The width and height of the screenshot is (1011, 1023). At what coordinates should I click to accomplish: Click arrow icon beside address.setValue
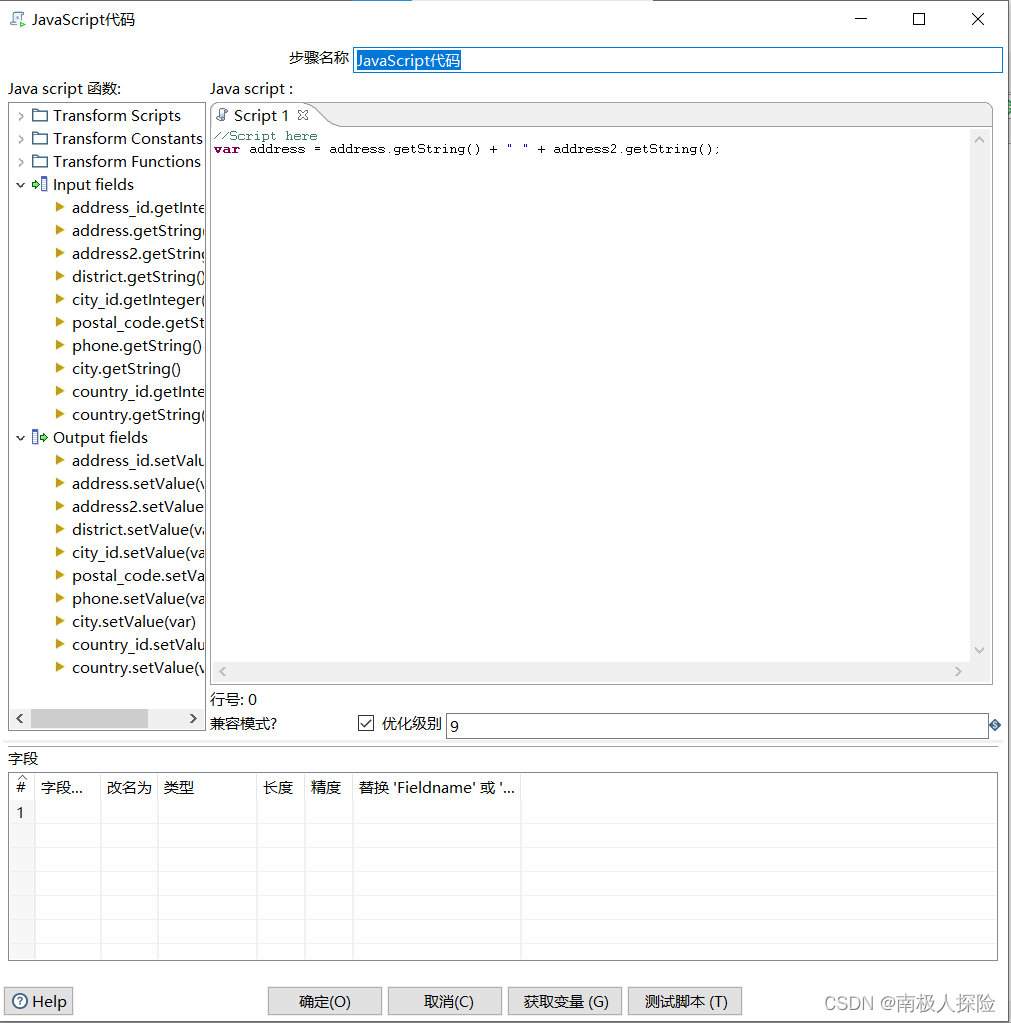(x=60, y=483)
